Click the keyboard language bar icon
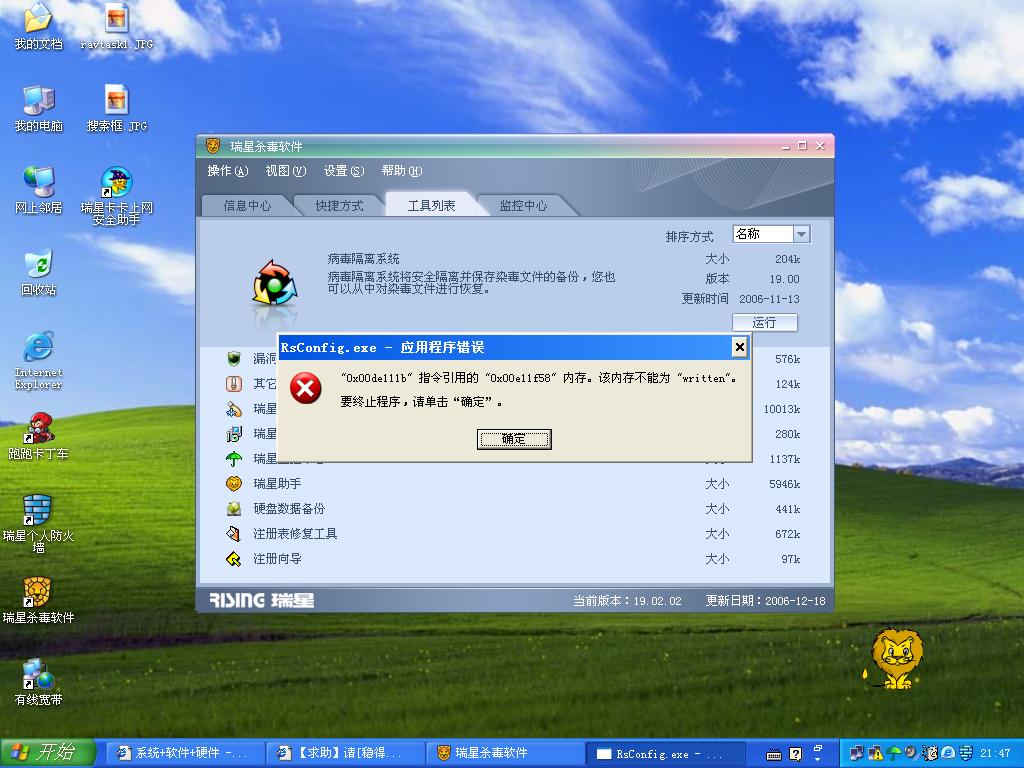Image resolution: width=1024 pixels, height=768 pixels. click(774, 755)
